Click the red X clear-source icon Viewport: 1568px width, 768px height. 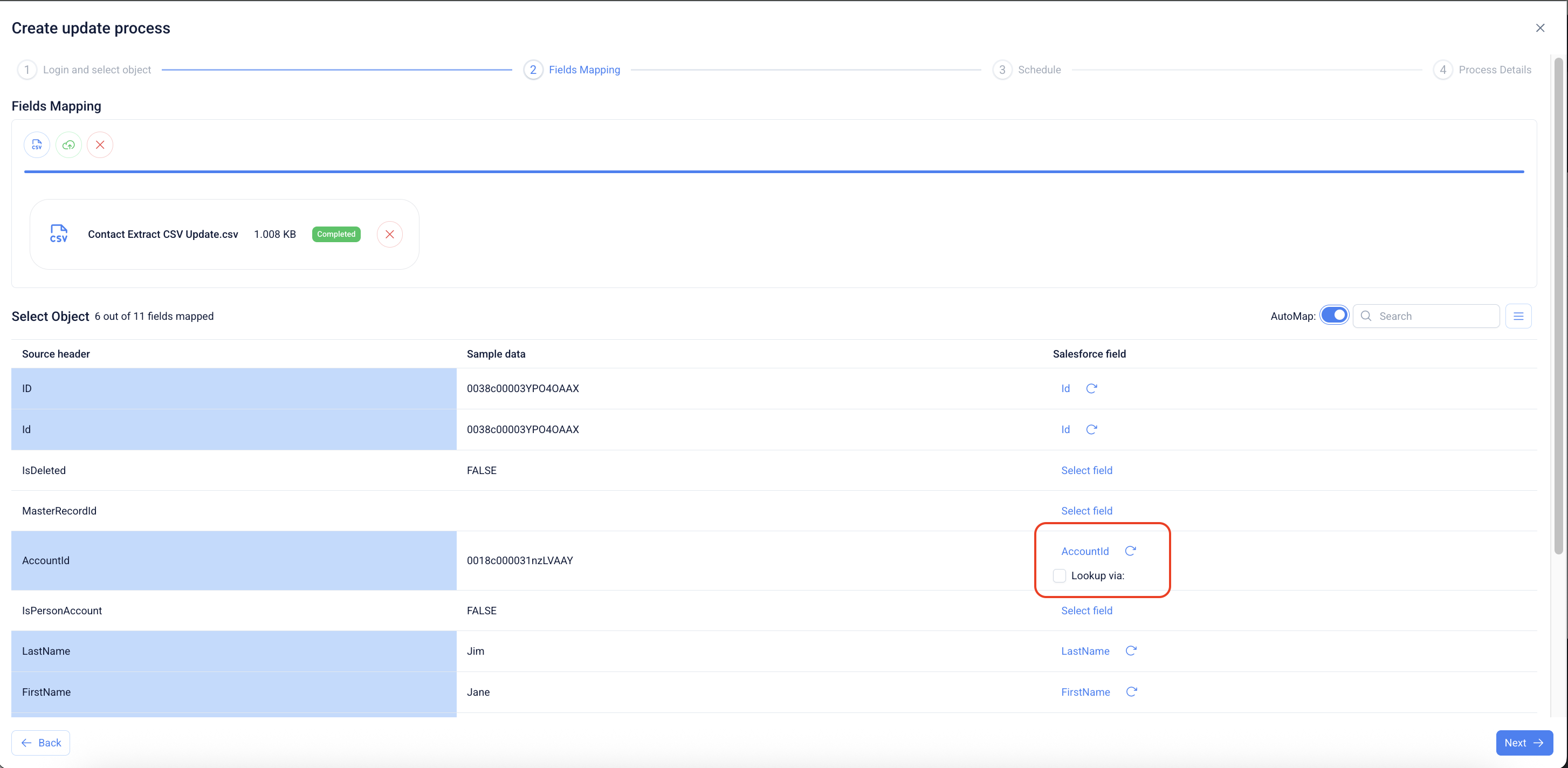point(100,145)
